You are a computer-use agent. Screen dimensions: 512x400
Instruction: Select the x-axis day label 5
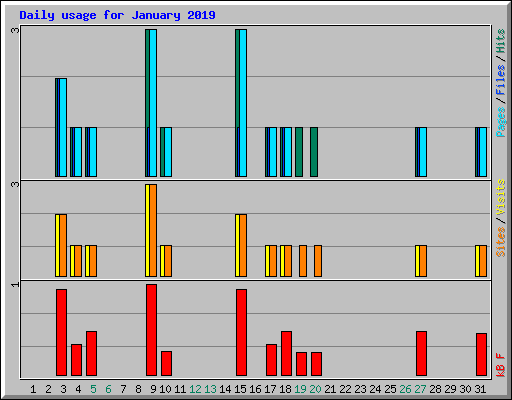pos(93,389)
